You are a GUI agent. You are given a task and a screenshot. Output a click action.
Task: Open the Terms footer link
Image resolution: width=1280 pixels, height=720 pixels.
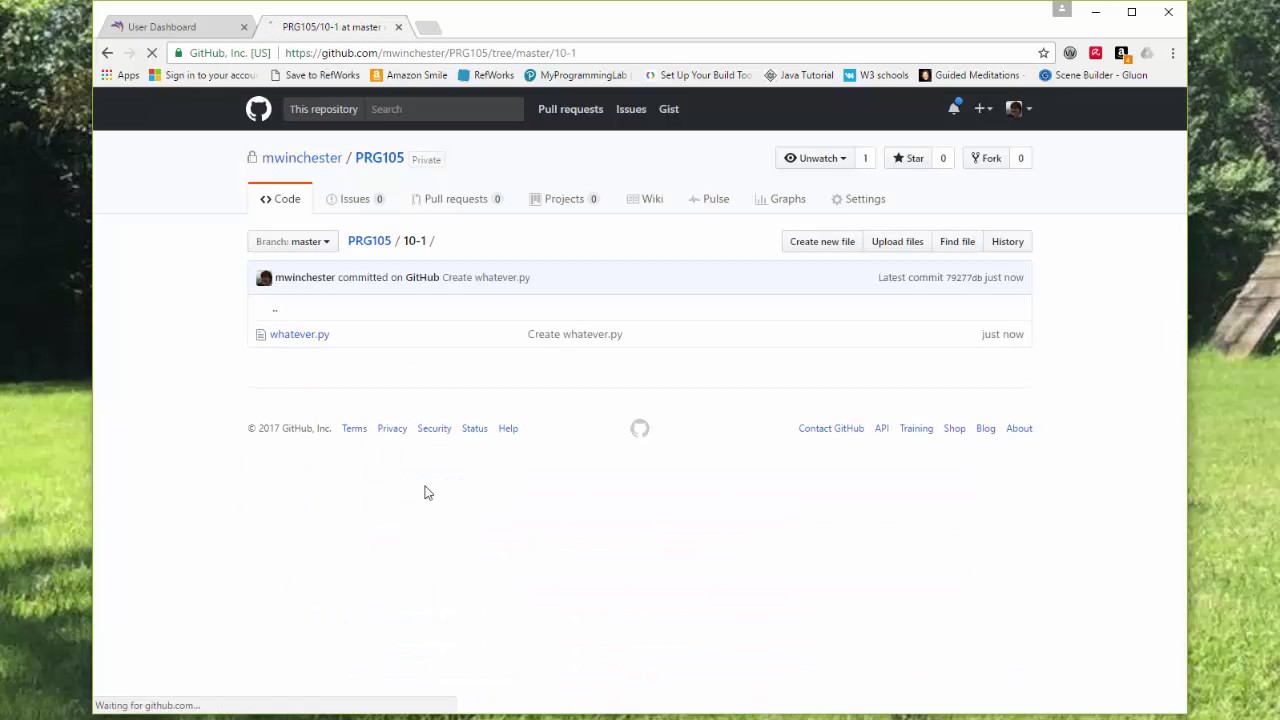(354, 429)
